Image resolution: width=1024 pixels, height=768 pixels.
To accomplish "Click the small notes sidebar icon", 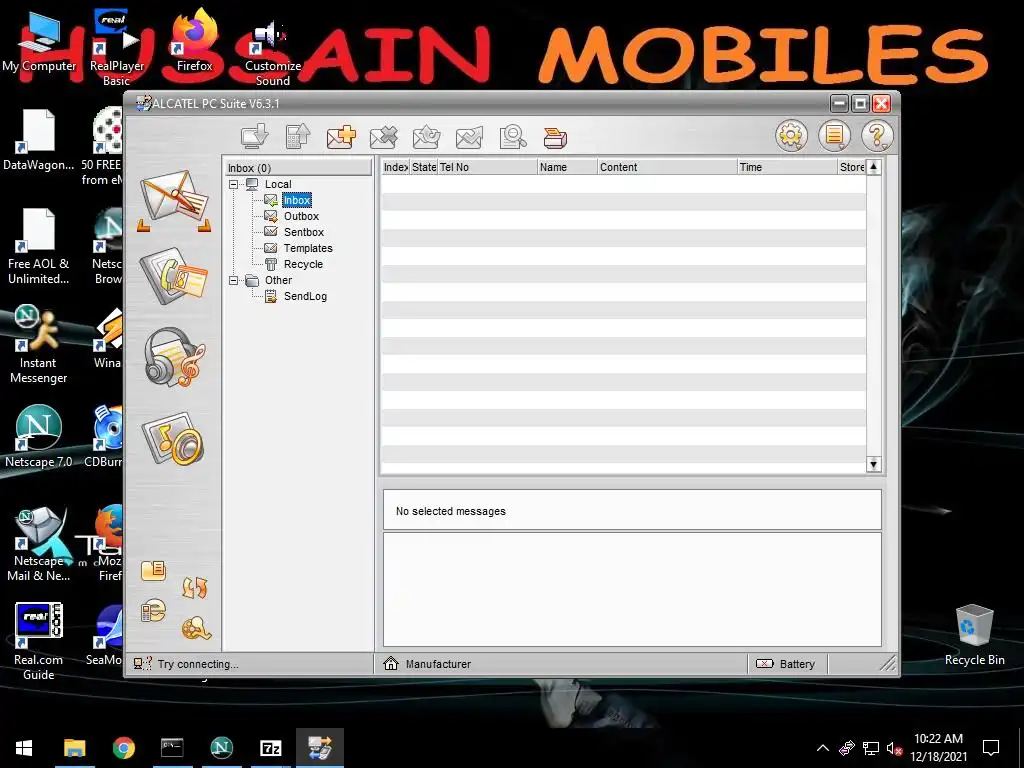I will tap(153, 570).
